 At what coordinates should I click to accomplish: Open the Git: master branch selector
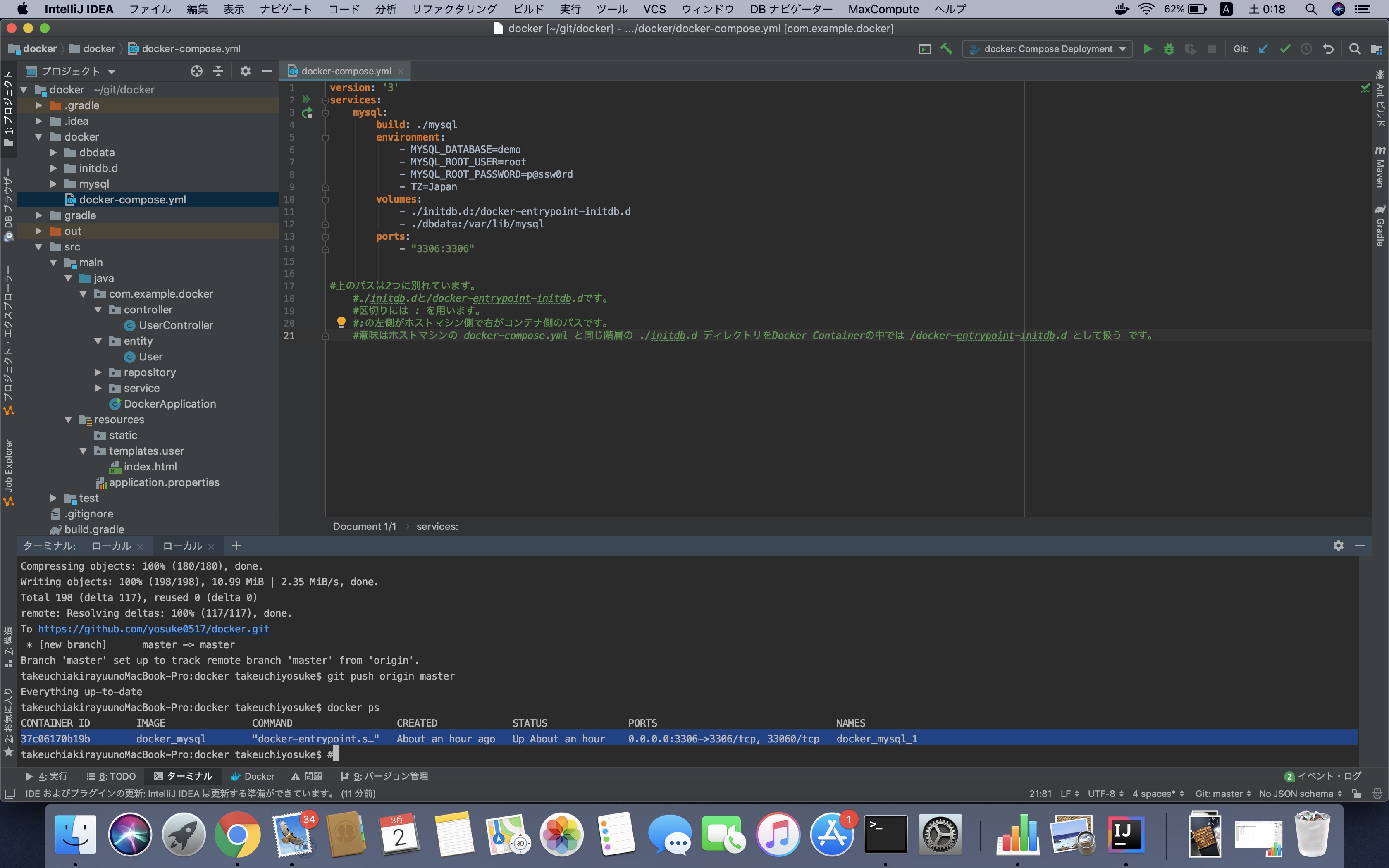pyautogui.click(x=1222, y=793)
